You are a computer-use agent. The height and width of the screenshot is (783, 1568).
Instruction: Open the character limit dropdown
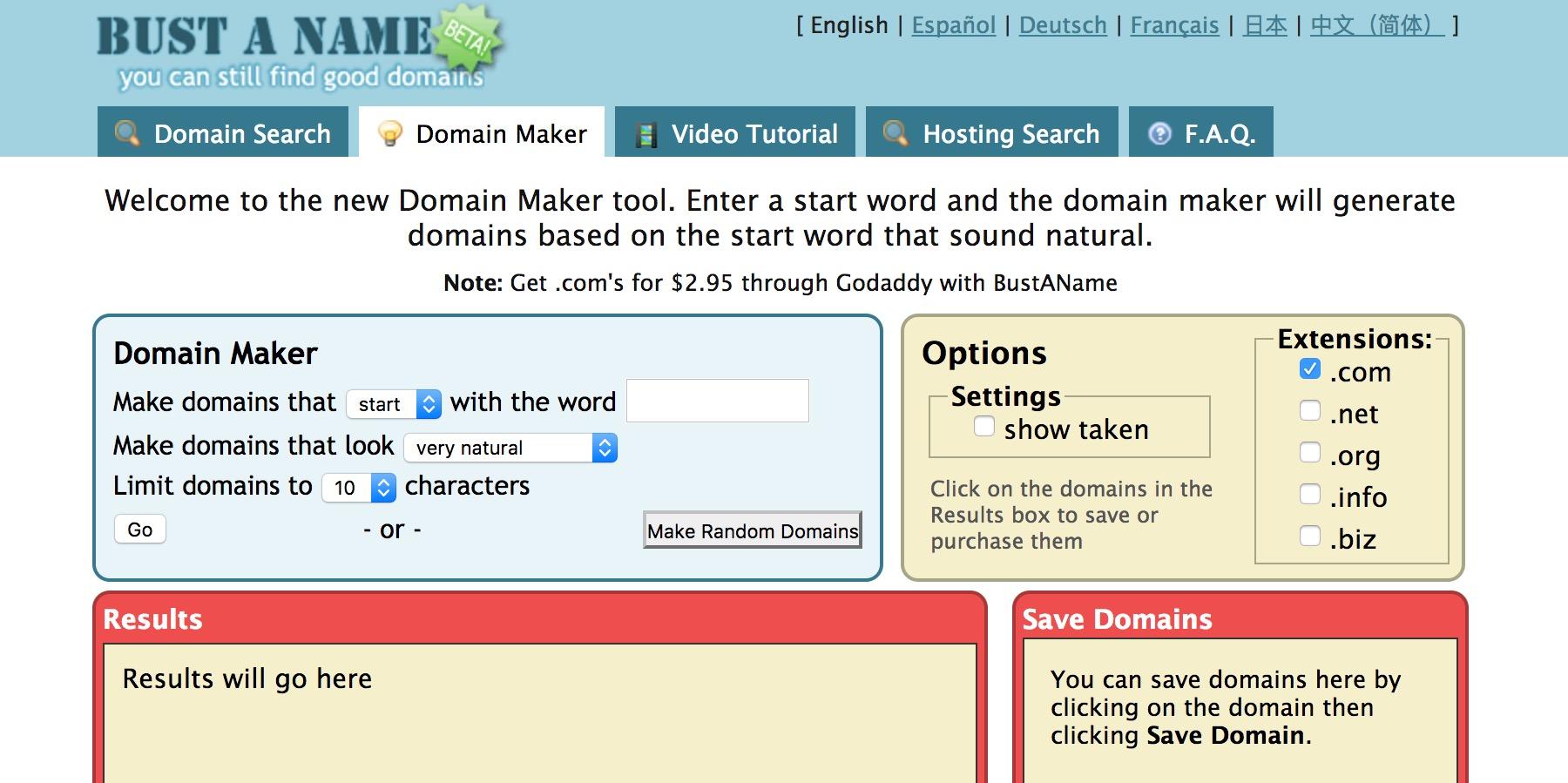tap(359, 488)
